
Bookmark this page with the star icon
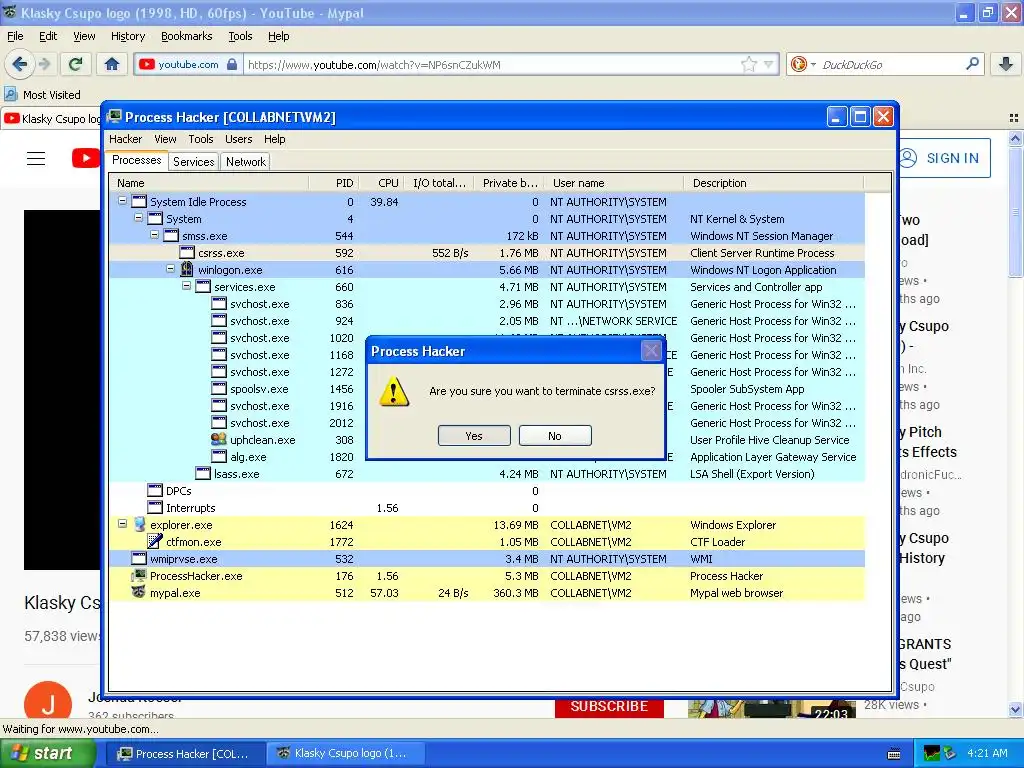pos(748,64)
